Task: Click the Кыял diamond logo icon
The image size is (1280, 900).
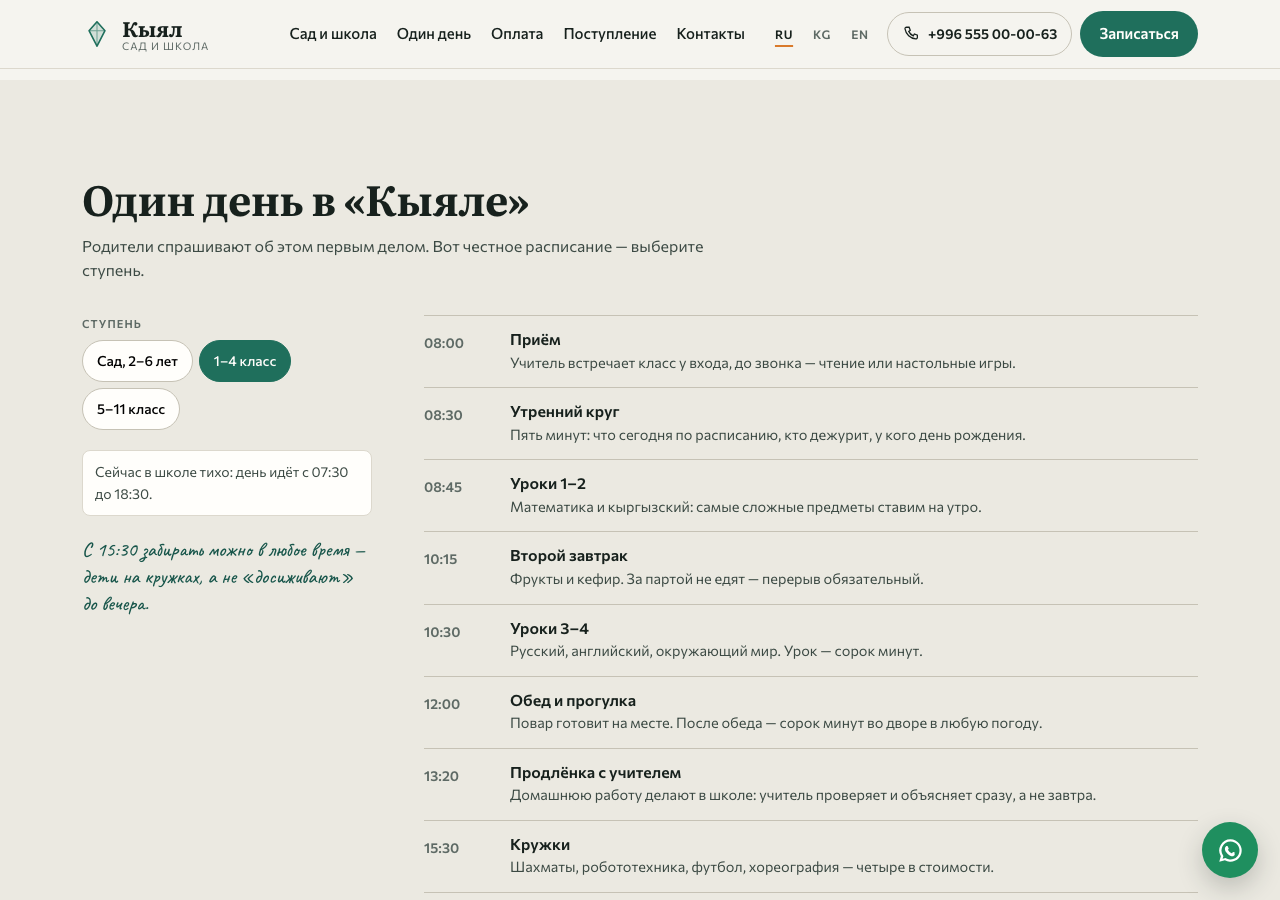Action: [97, 34]
